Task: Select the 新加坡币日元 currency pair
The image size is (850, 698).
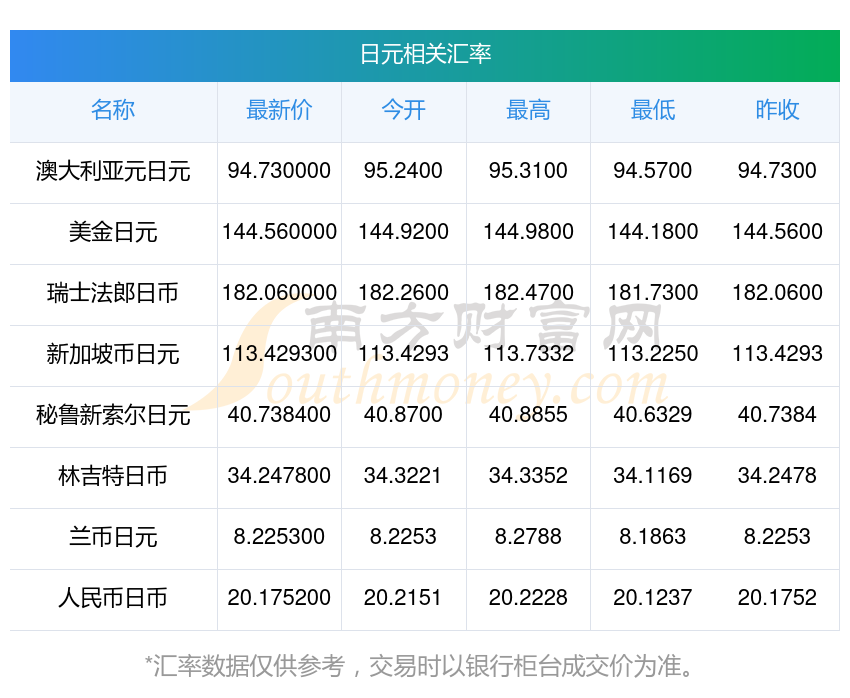Action: tap(113, 354)
